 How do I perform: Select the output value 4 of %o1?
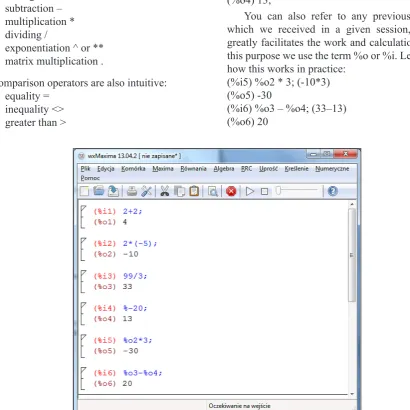point(125,222)
